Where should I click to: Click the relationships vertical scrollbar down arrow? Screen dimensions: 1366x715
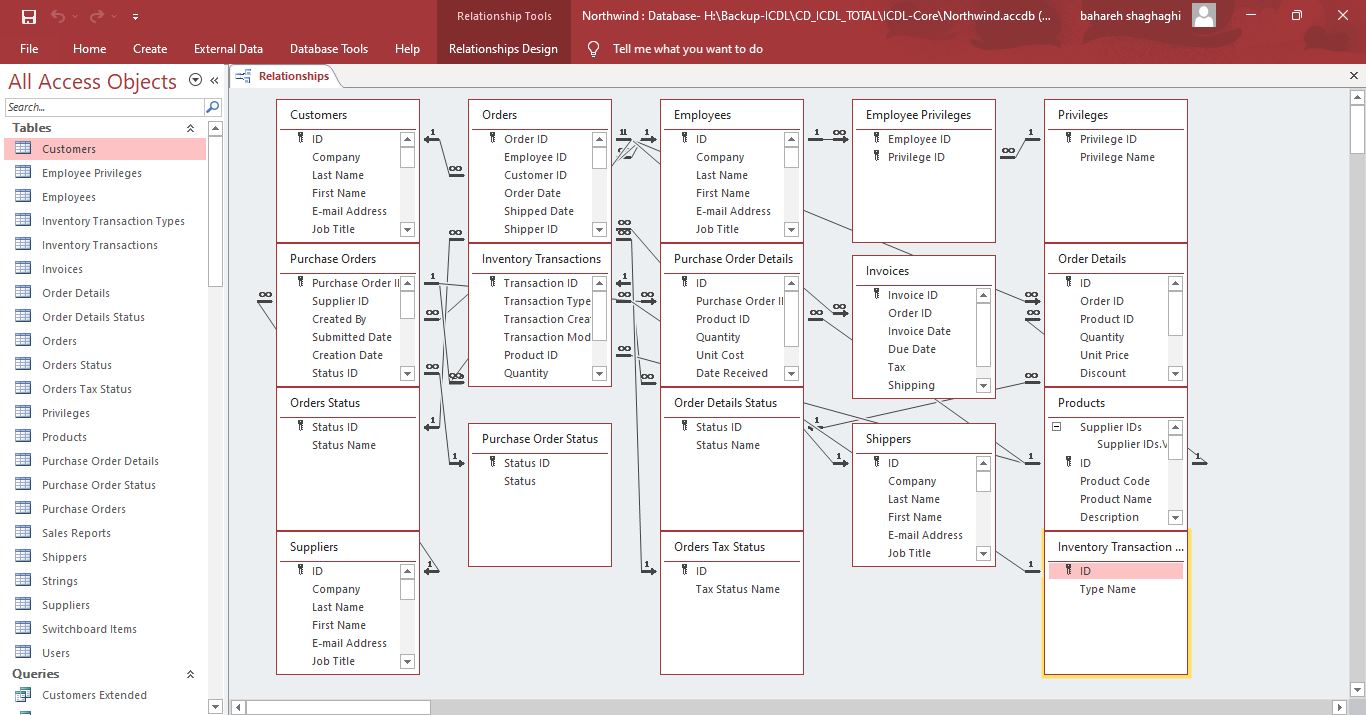[x=1357, y=690]
